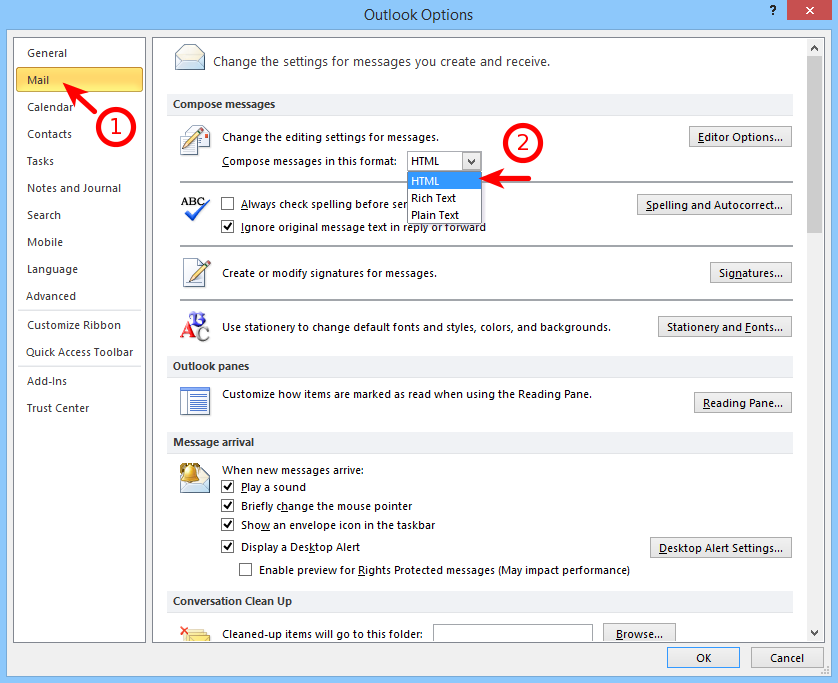Click the Conversation Clean Up section header

point(479,601)
